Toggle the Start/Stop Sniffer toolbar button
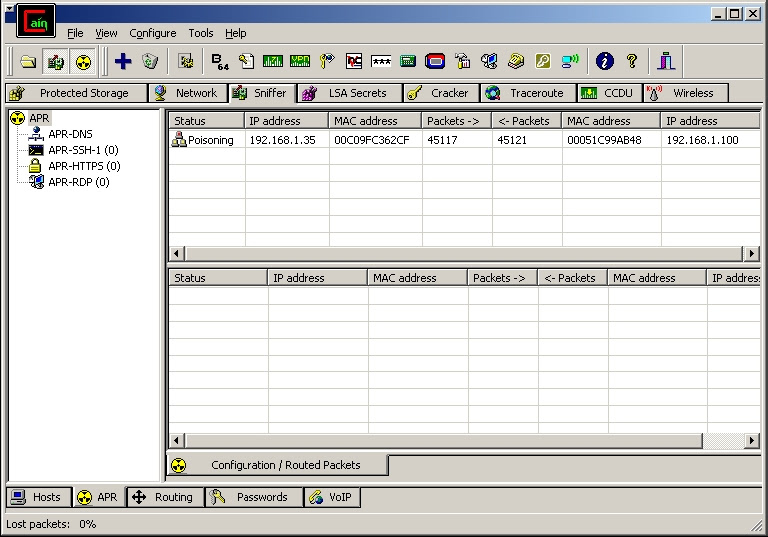Screen dimensions: 768x537 pyautogui.click(x=55, y=61)
